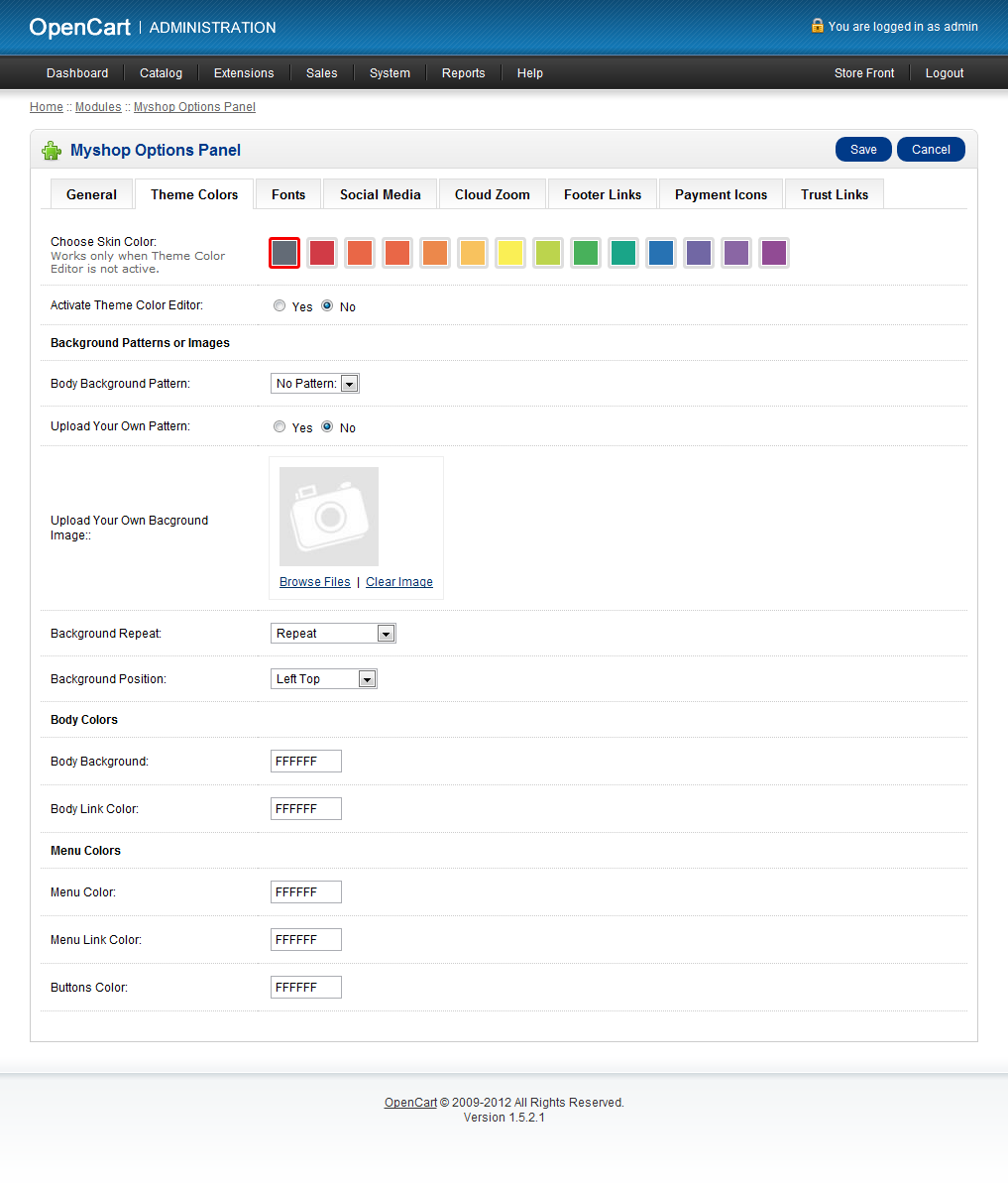Click the Buttons Color input field
Screen dimensions: 1008x1184
coord(305,987)
